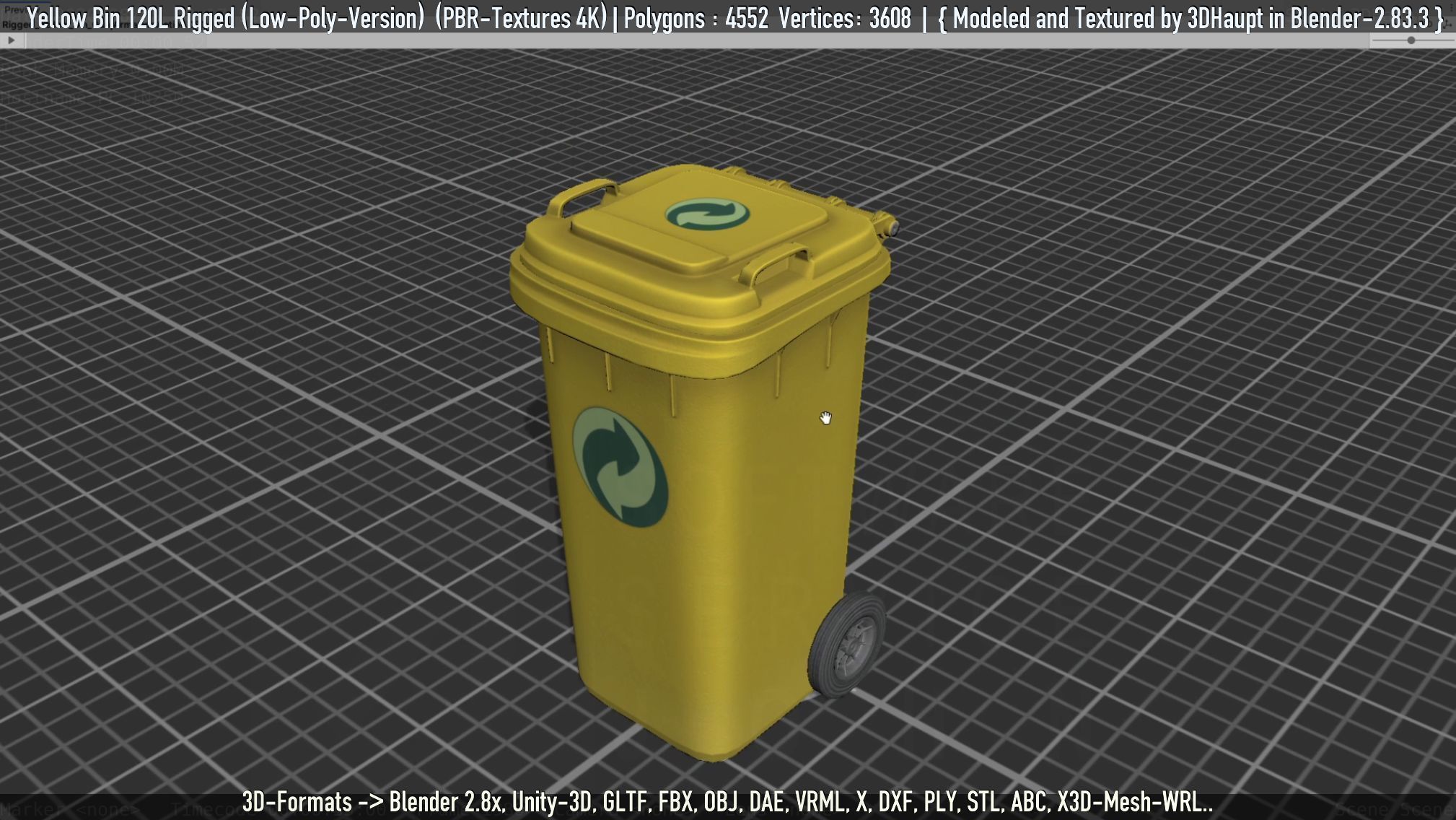Image resolution: width=1456 pixels, height=820 pixels.
Task: Click the green recycling logo on the bin lid
Action: click(x=707, y=215)
